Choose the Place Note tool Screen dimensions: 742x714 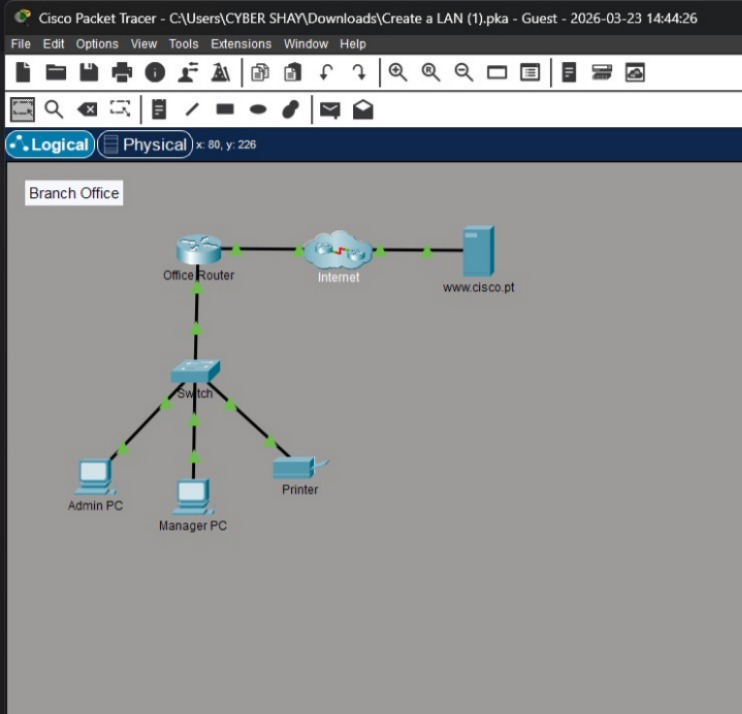(x=159, y=110)
